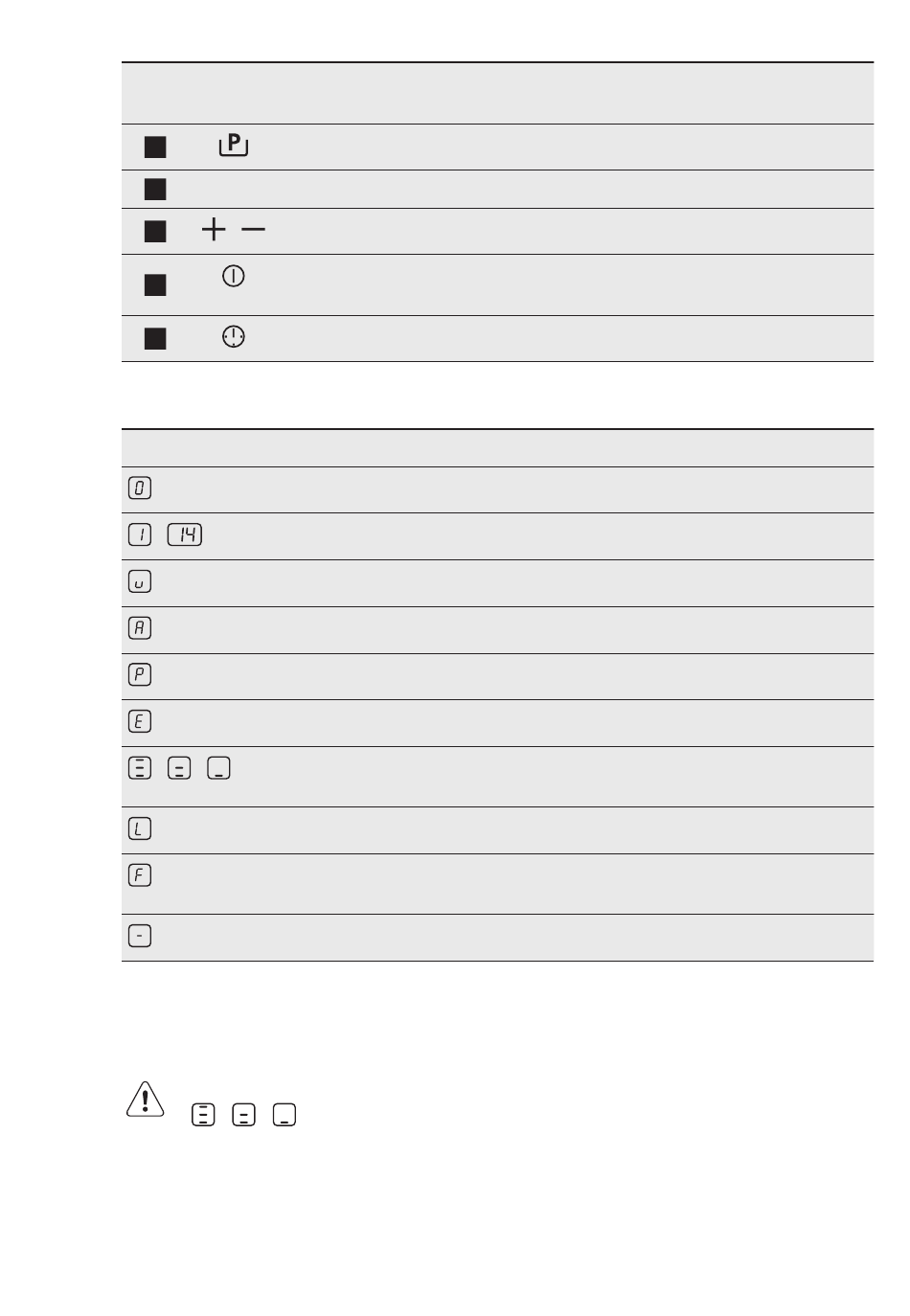The image size is (910, 1316).
Task: Click the display symbol showing letter A
Action: click(140, 628)
